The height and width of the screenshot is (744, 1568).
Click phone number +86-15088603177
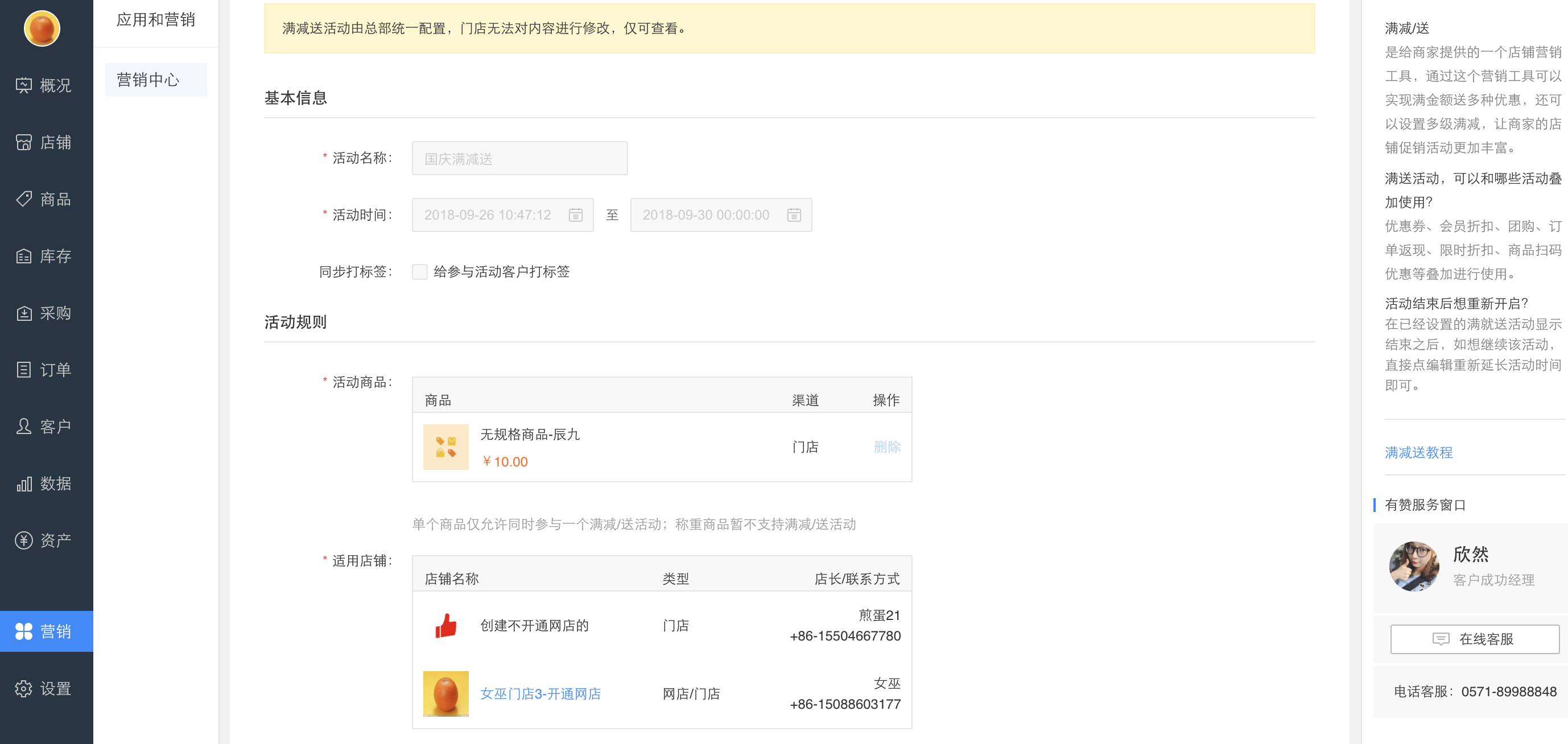pyautogui.click(x=845, y=704)
